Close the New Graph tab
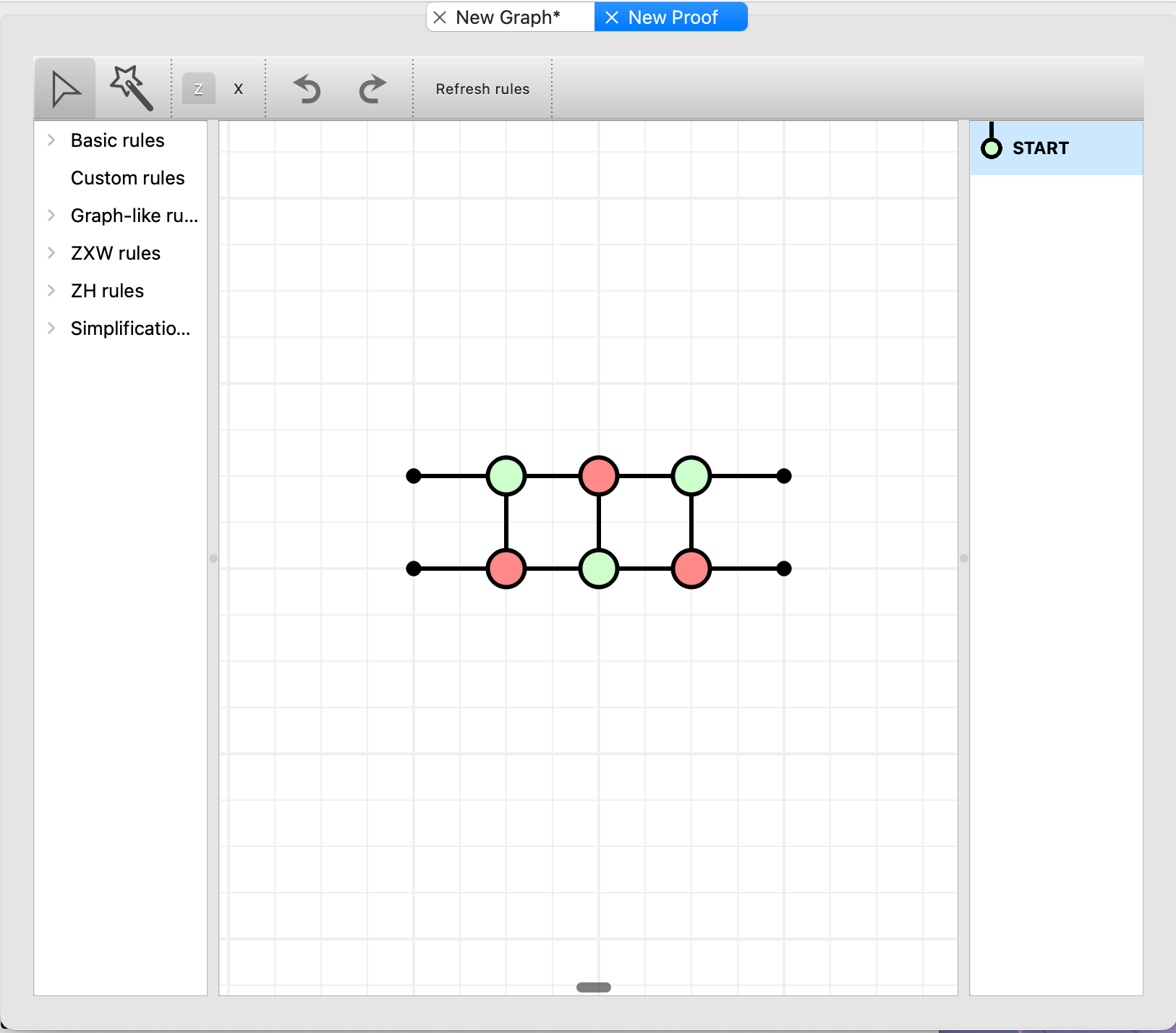Screen dimensions: 1176x1033 (440, 17)
